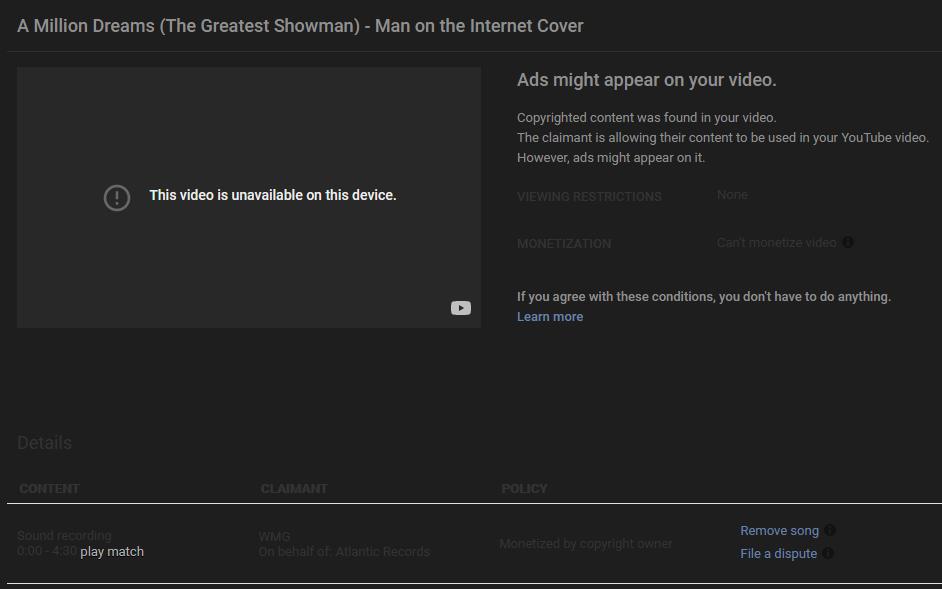942x589 pixels.
Task: Click the MONETIZATION label
Action: click(x=564, y=243)
